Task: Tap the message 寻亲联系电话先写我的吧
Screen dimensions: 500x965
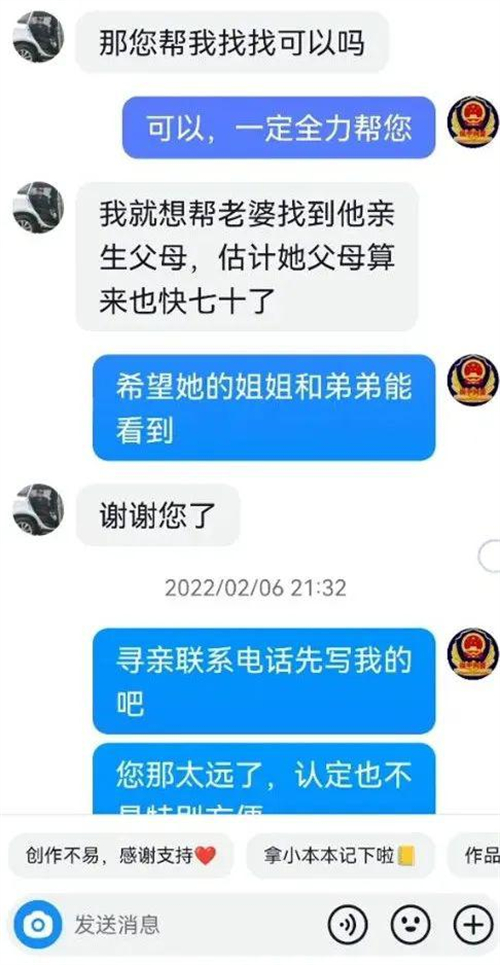Action: point(264,681)
